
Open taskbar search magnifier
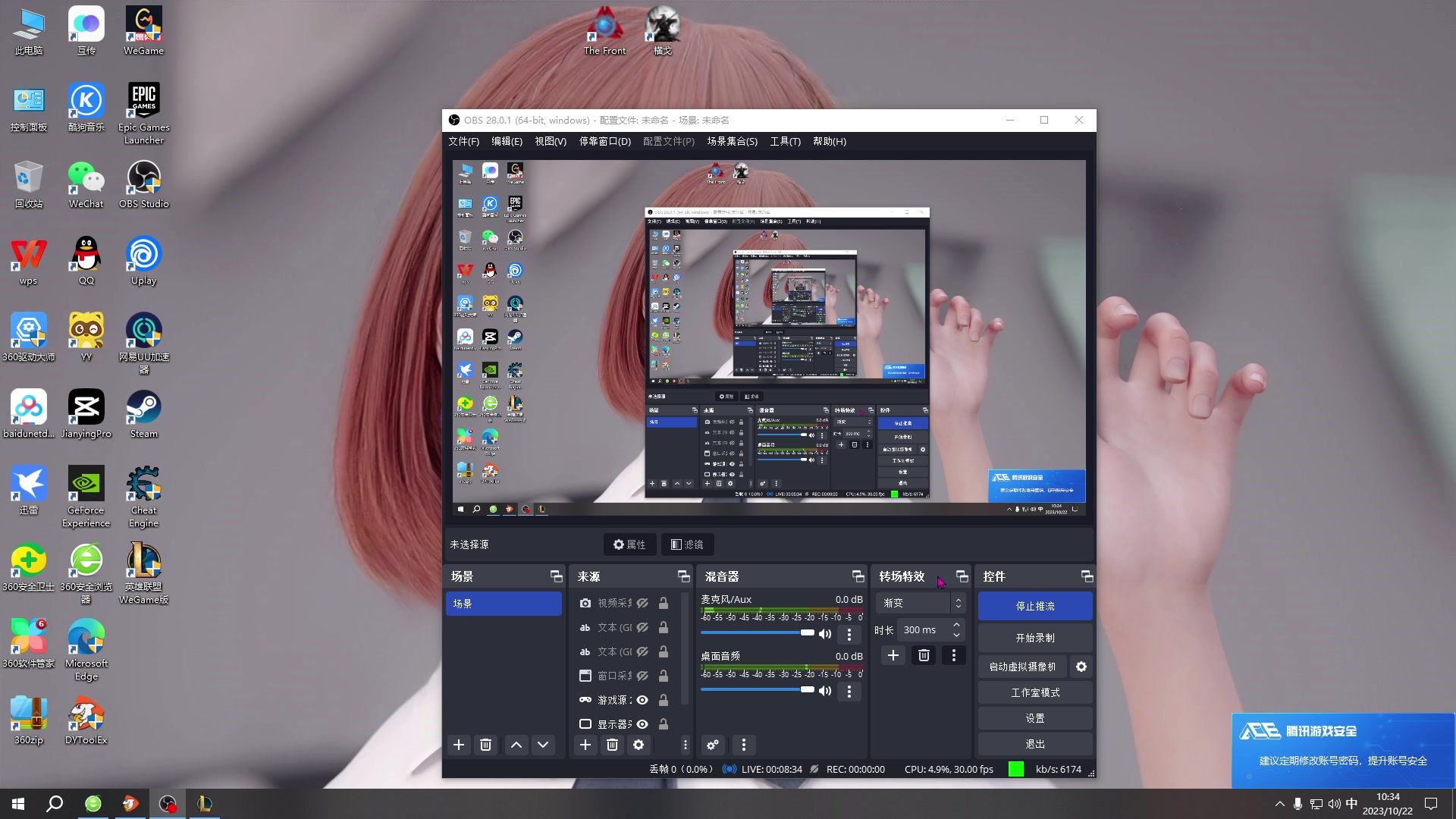[55, 804]
